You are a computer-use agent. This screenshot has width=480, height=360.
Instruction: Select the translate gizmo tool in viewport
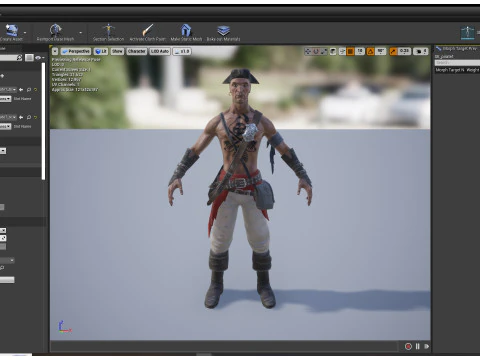(308, 51)
